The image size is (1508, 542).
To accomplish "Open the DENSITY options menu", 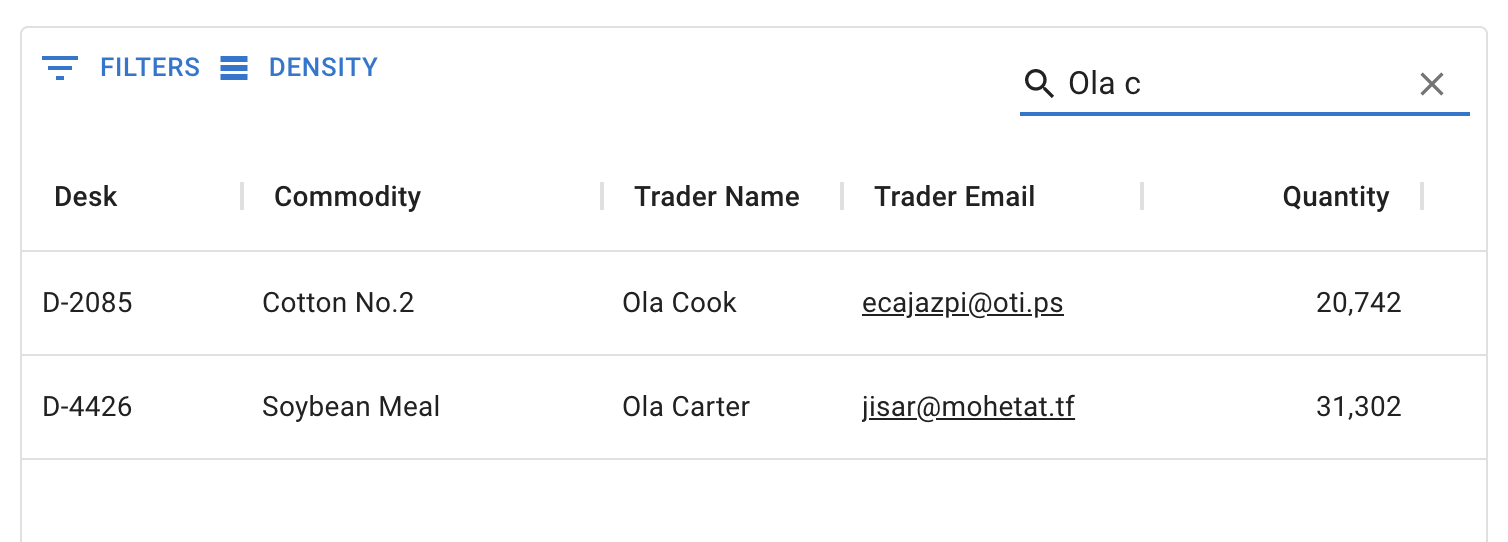I will pos(300,68).
